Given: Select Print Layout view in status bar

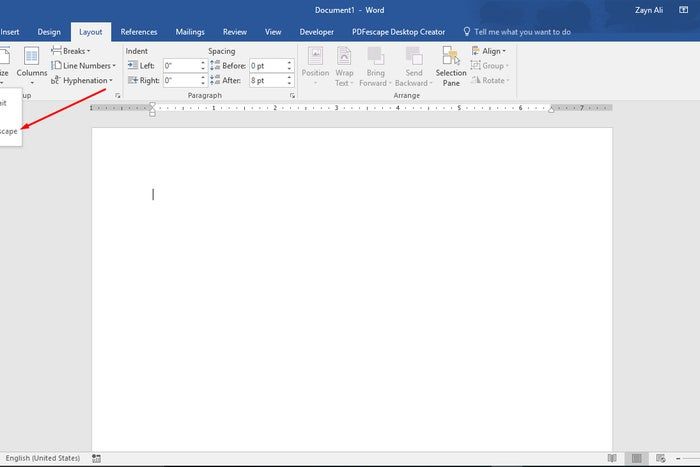Looking at the screenshot, I should coord(637,458).
